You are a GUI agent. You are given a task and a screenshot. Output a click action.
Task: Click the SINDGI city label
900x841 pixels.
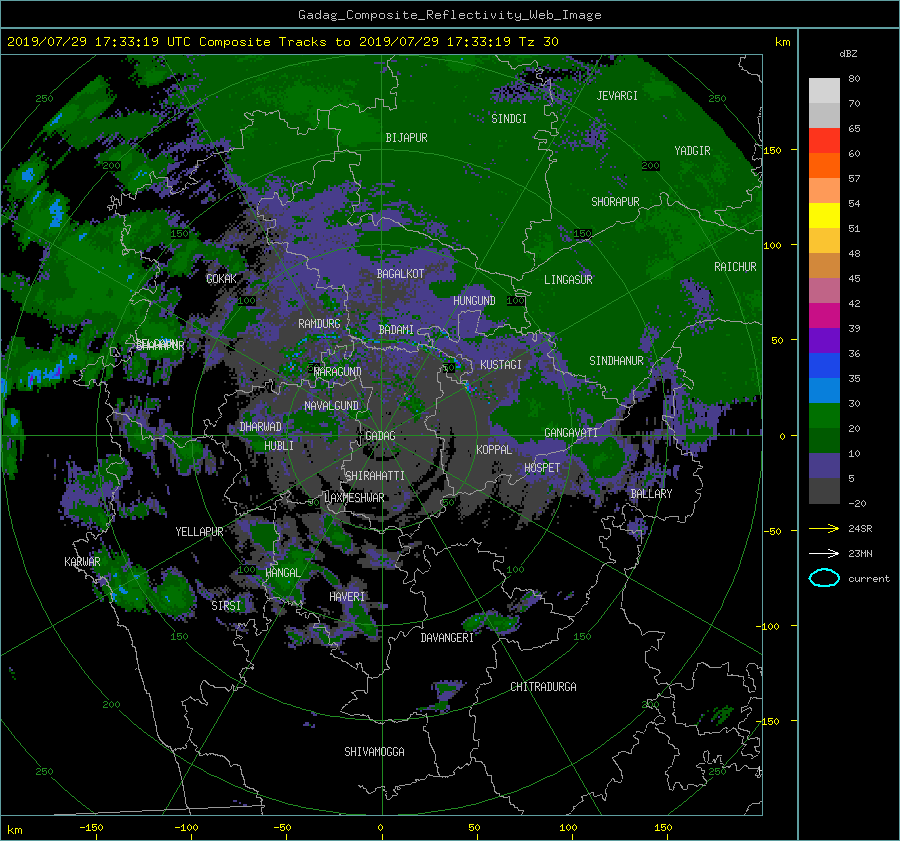coord(509,119)
